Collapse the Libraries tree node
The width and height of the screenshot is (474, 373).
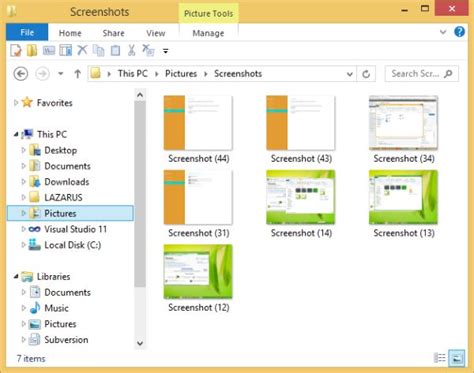[x=16, y=276]
